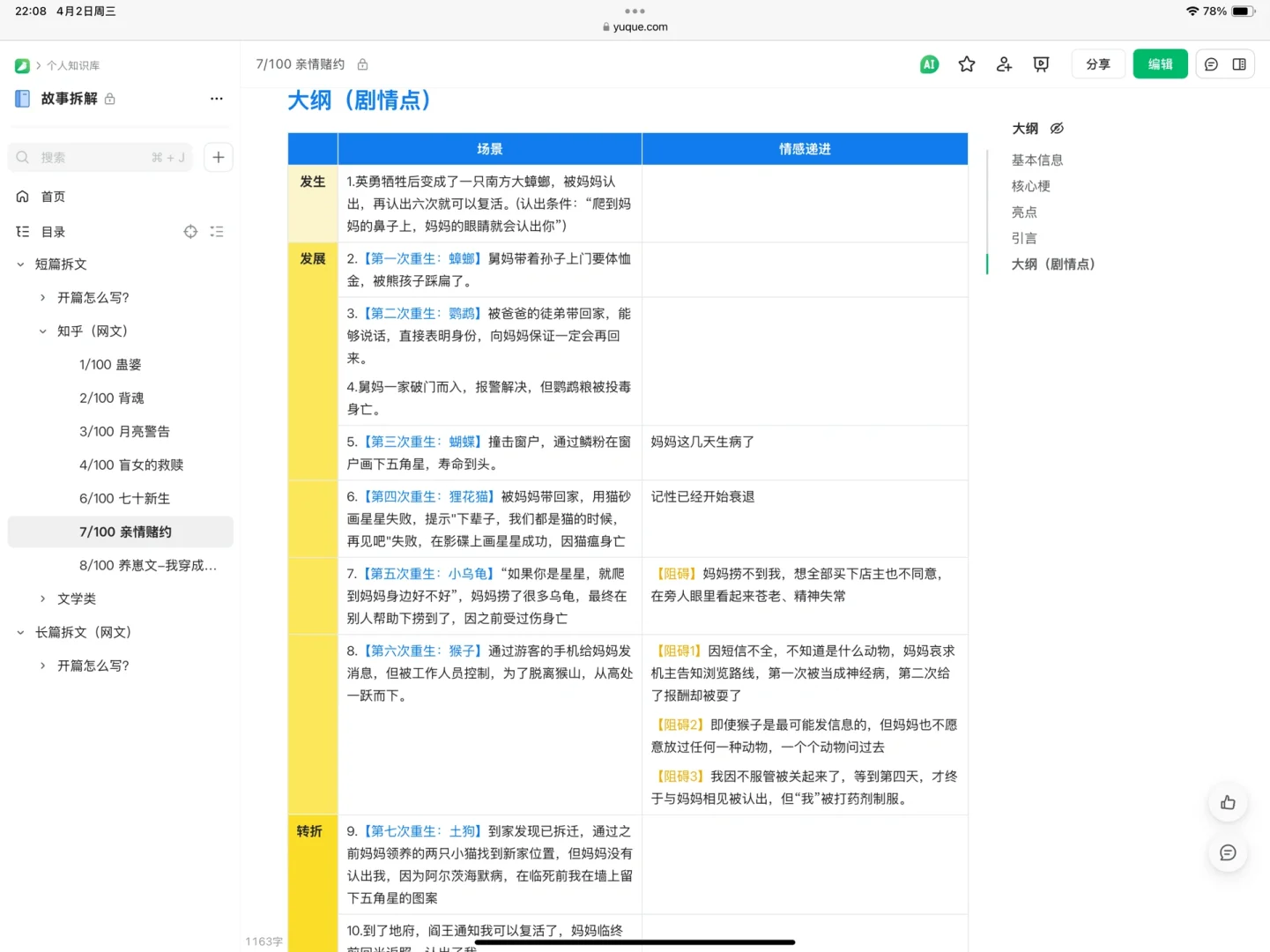Viewport: 1270px width, 952px height.
Task: Click the home 首页 icon
Action: (x=23, y=196)
